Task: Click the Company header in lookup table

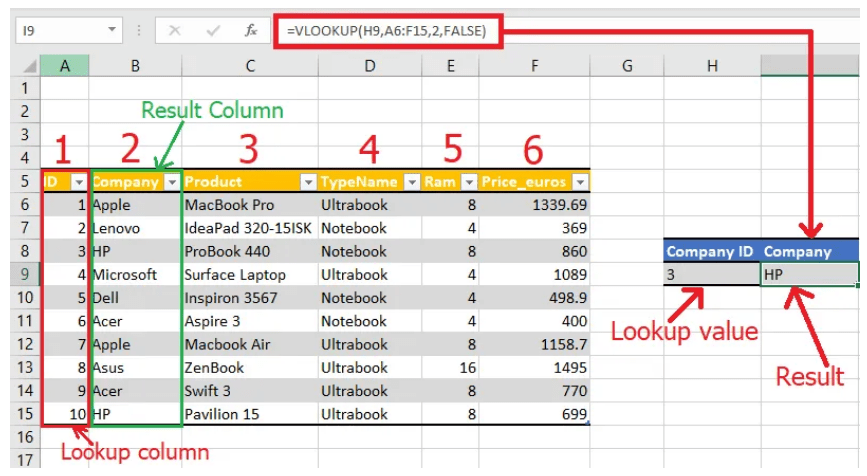Action: click(810, 251)
